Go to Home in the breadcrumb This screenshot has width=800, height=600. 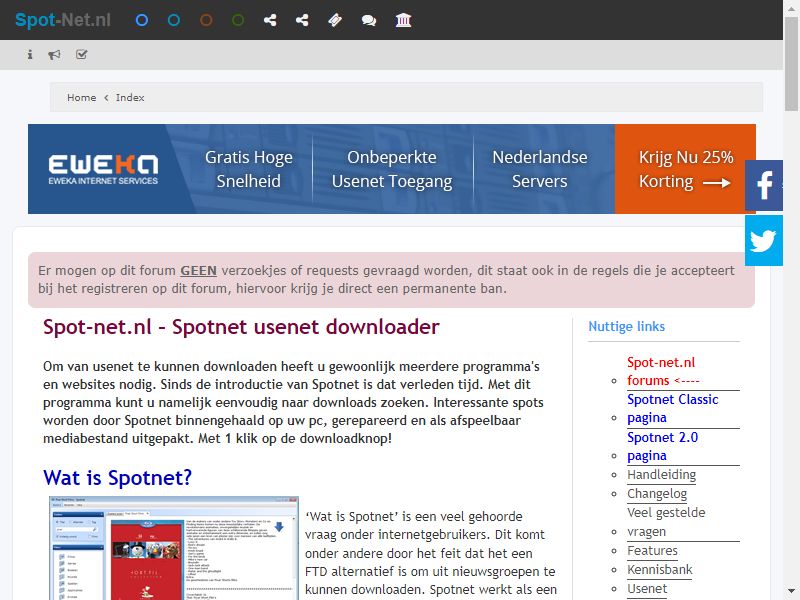tap(82, 97)
